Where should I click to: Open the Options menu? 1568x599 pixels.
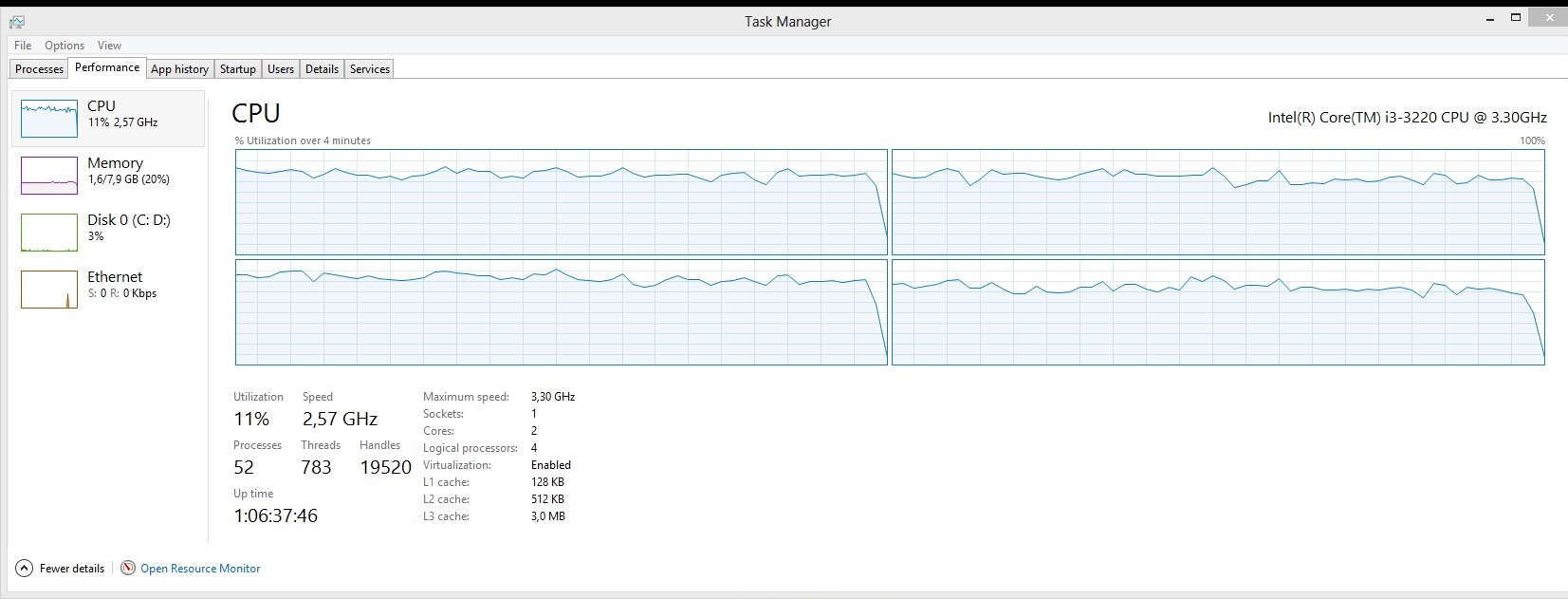(x=65, y=46)
